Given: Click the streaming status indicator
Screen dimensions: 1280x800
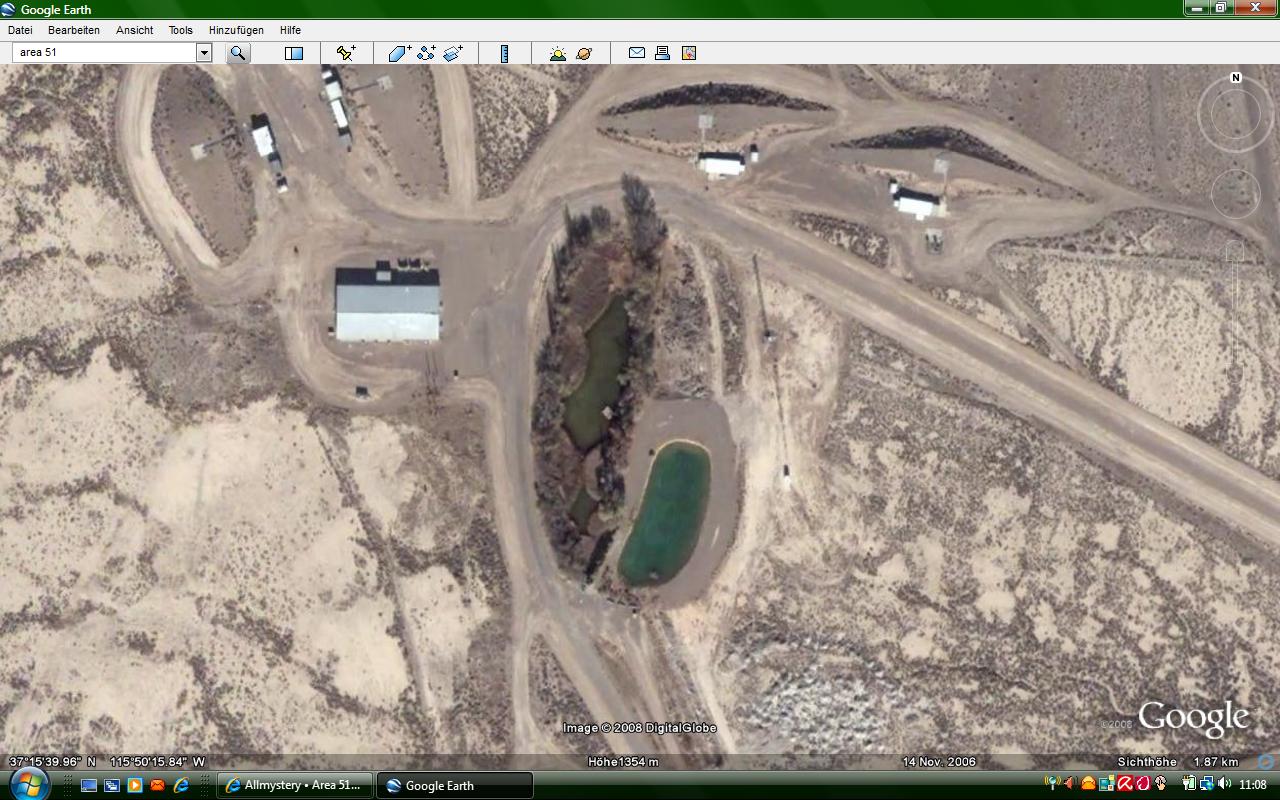Looking at the screenshot, I should point(1266,762).
